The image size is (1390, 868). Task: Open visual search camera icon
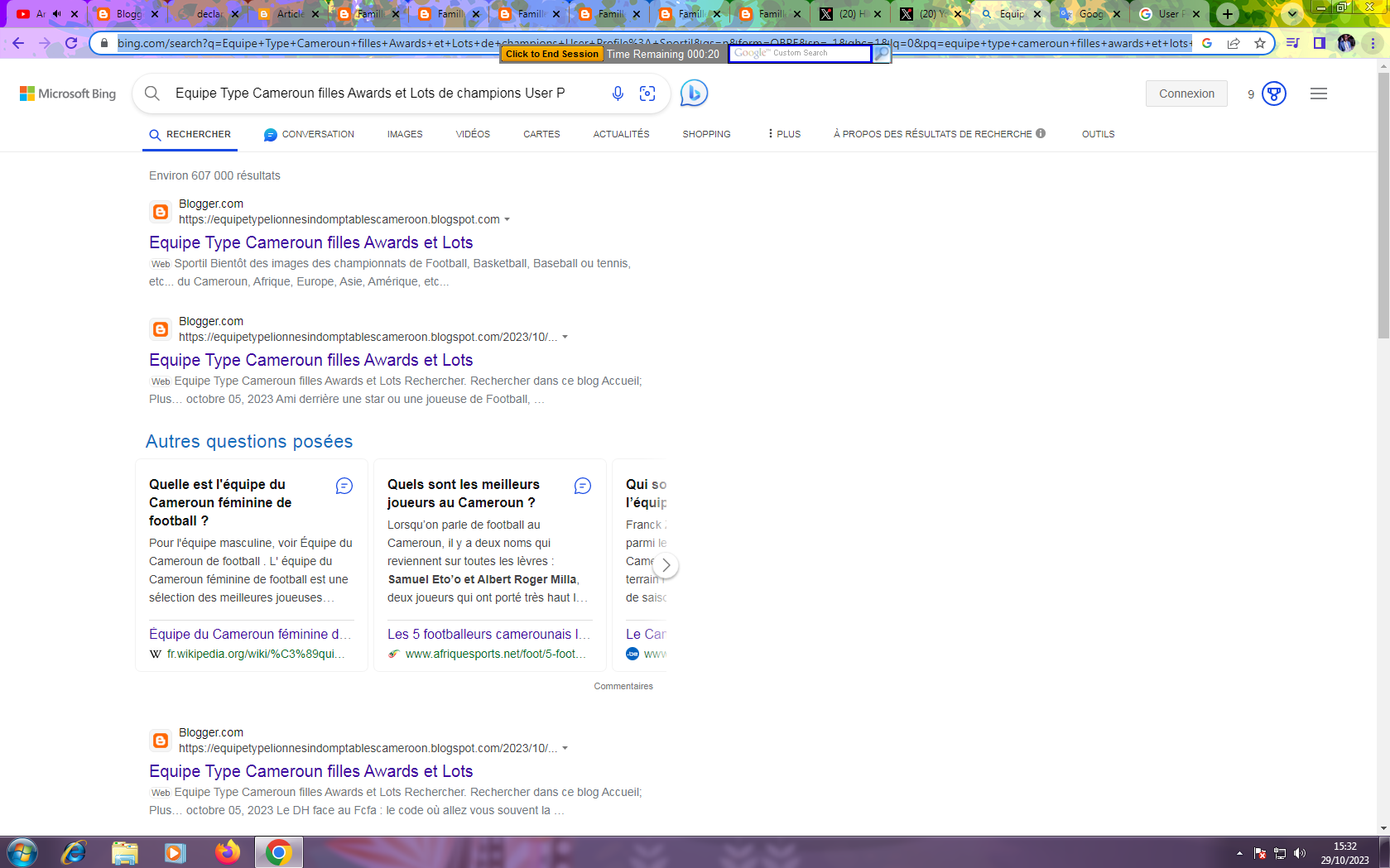647,94
